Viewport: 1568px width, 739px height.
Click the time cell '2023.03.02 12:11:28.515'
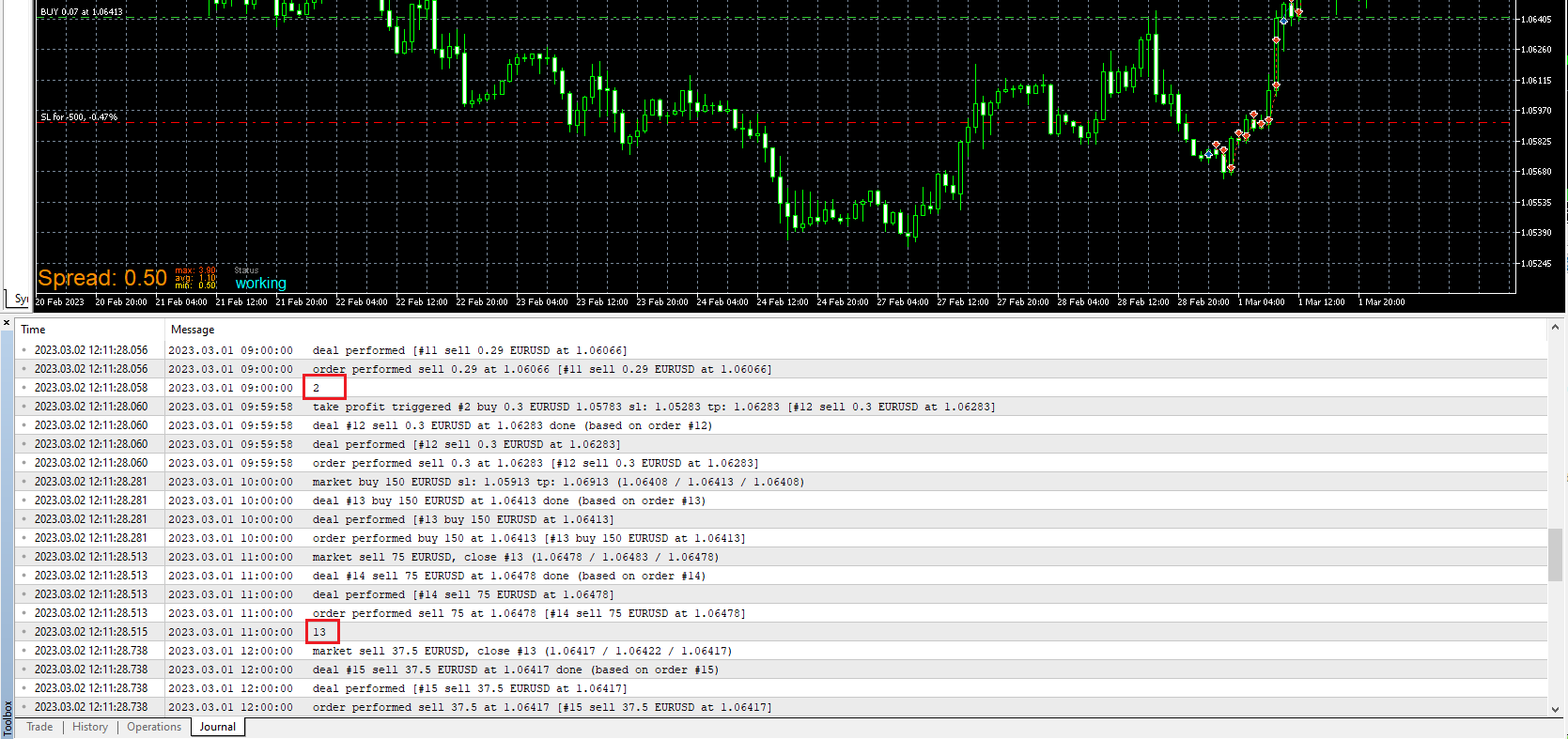point(91,632)
